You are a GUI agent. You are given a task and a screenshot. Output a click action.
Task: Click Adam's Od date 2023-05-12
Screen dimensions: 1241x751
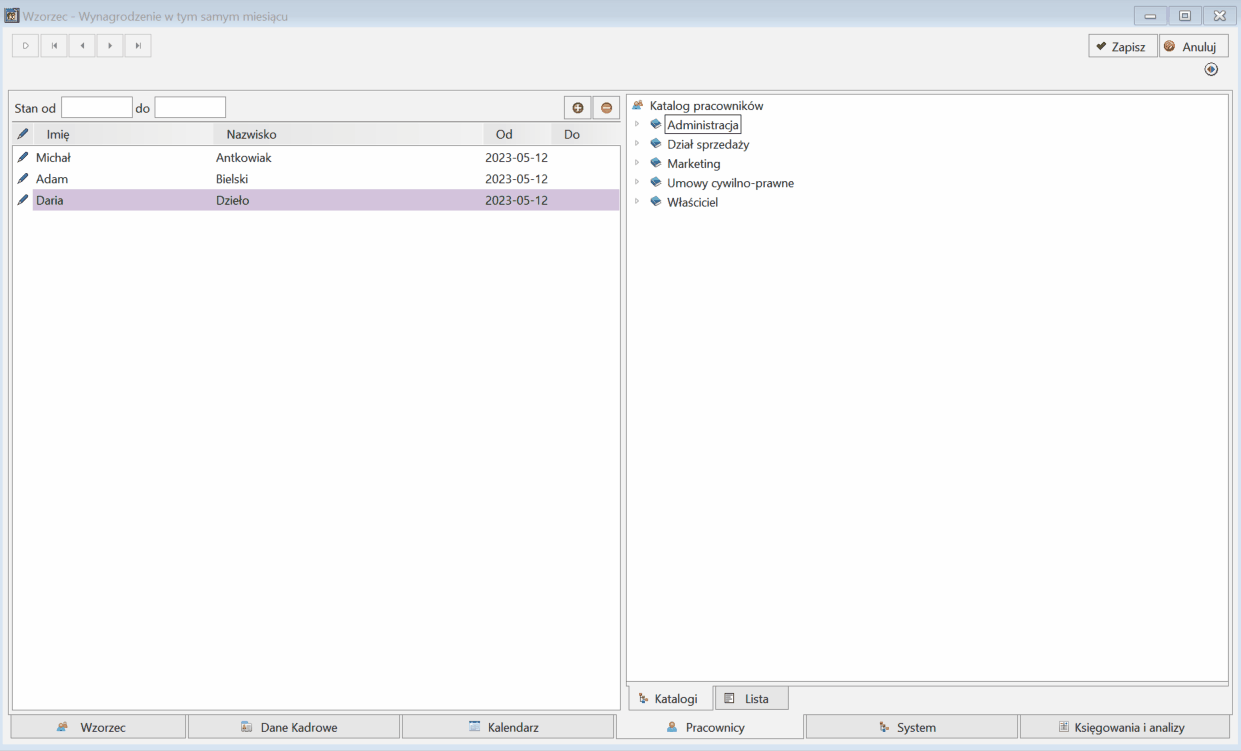click(x=517, y=179)
